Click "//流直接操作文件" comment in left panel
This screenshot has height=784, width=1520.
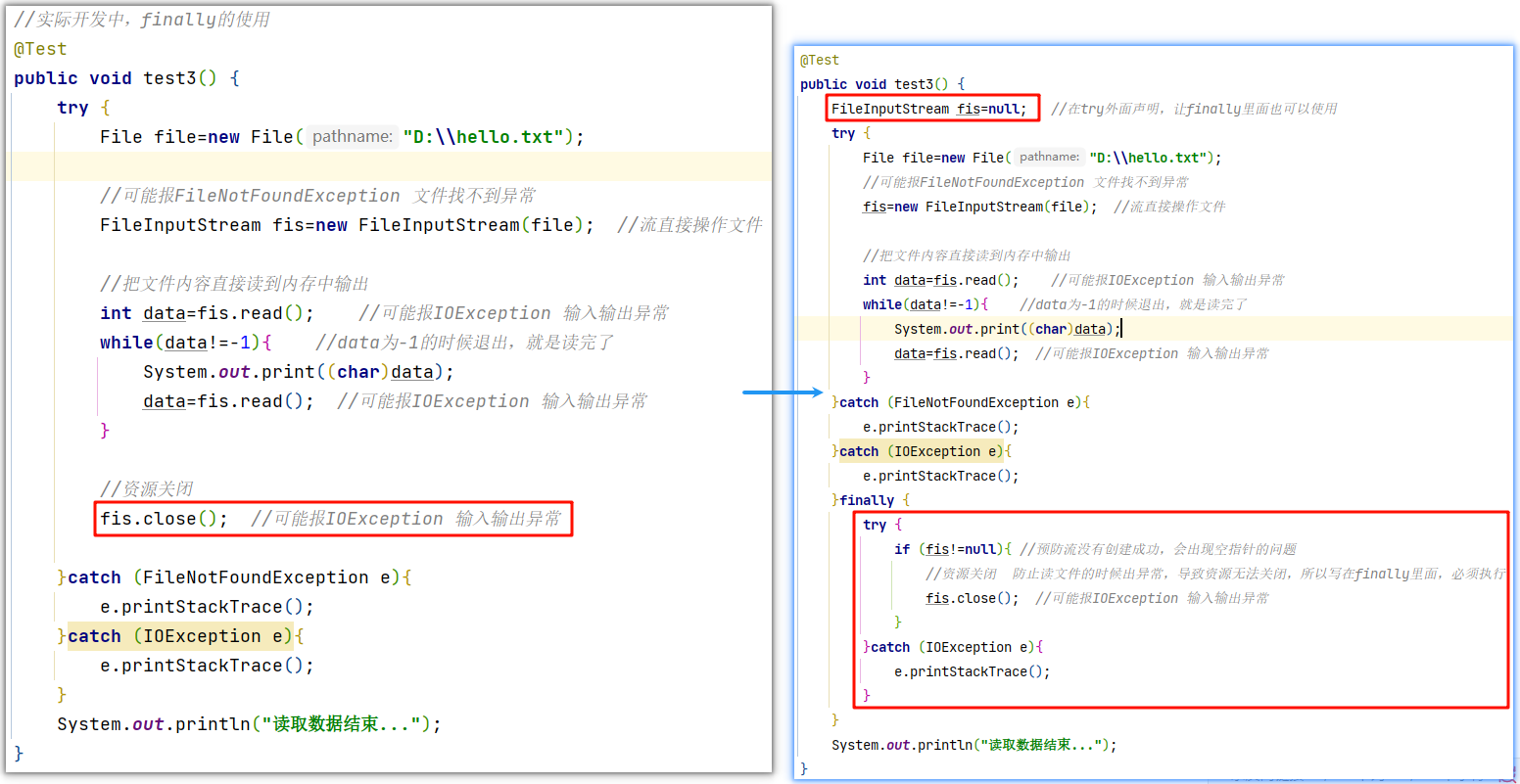pos(689,225)
